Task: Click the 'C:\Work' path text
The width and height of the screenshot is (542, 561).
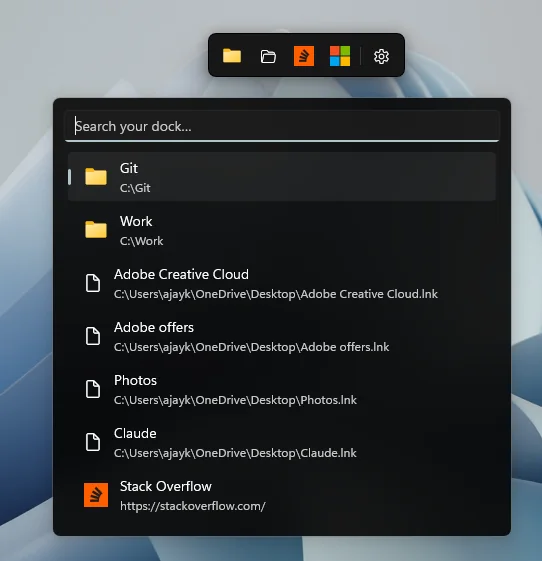Action: pos(142,241)
